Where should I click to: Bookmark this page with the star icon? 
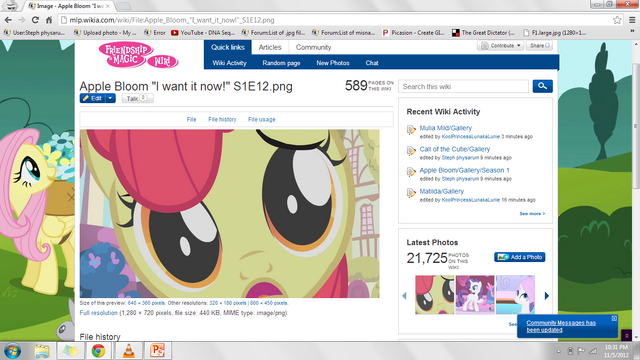click(617, 20)
